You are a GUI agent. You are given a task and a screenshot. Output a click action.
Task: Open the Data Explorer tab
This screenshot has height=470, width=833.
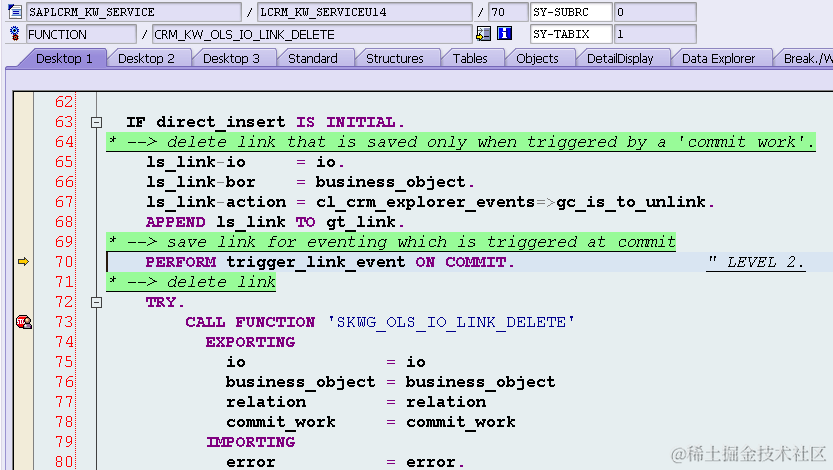tap(718, 58)
